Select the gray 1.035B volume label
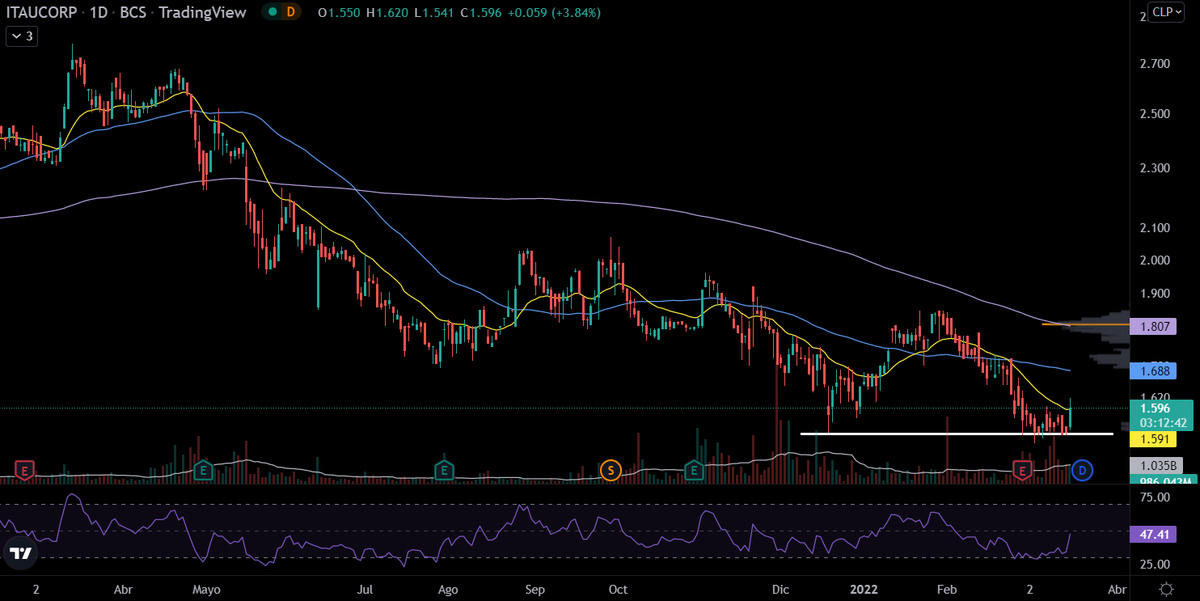The height and width of the screenshot is (601, 1200). [x=1155, y=466]
